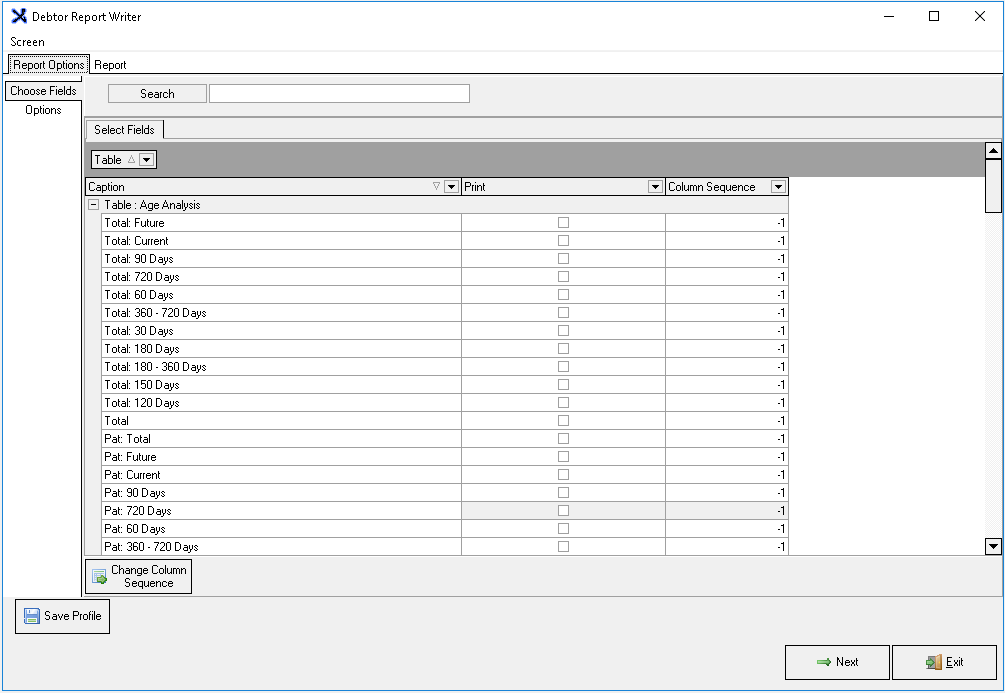
Task: Enable Print for Total: 360 - 720 Days
Action: click(x=563, y=312)
